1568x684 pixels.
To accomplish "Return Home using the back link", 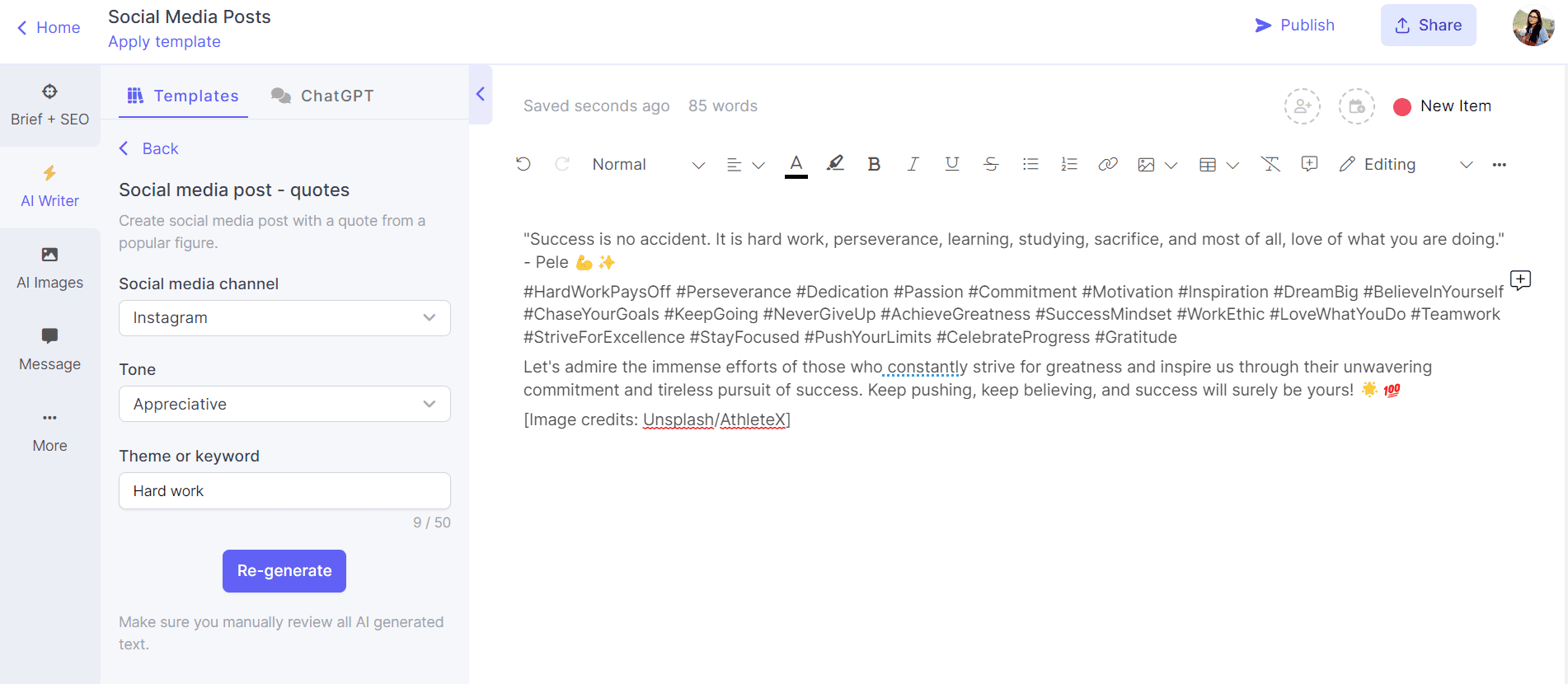I will (x=49, y=27).
